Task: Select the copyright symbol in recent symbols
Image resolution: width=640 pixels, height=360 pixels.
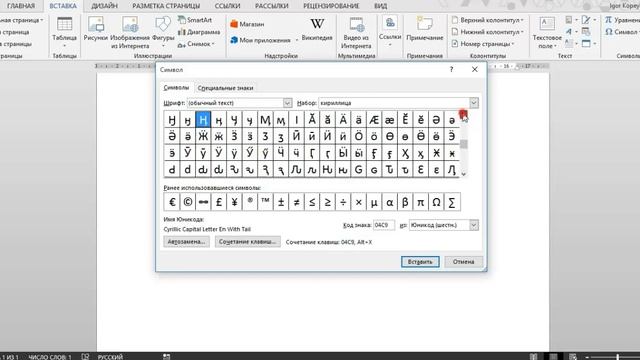Action: pyautogui.click(x=187, y=202)
